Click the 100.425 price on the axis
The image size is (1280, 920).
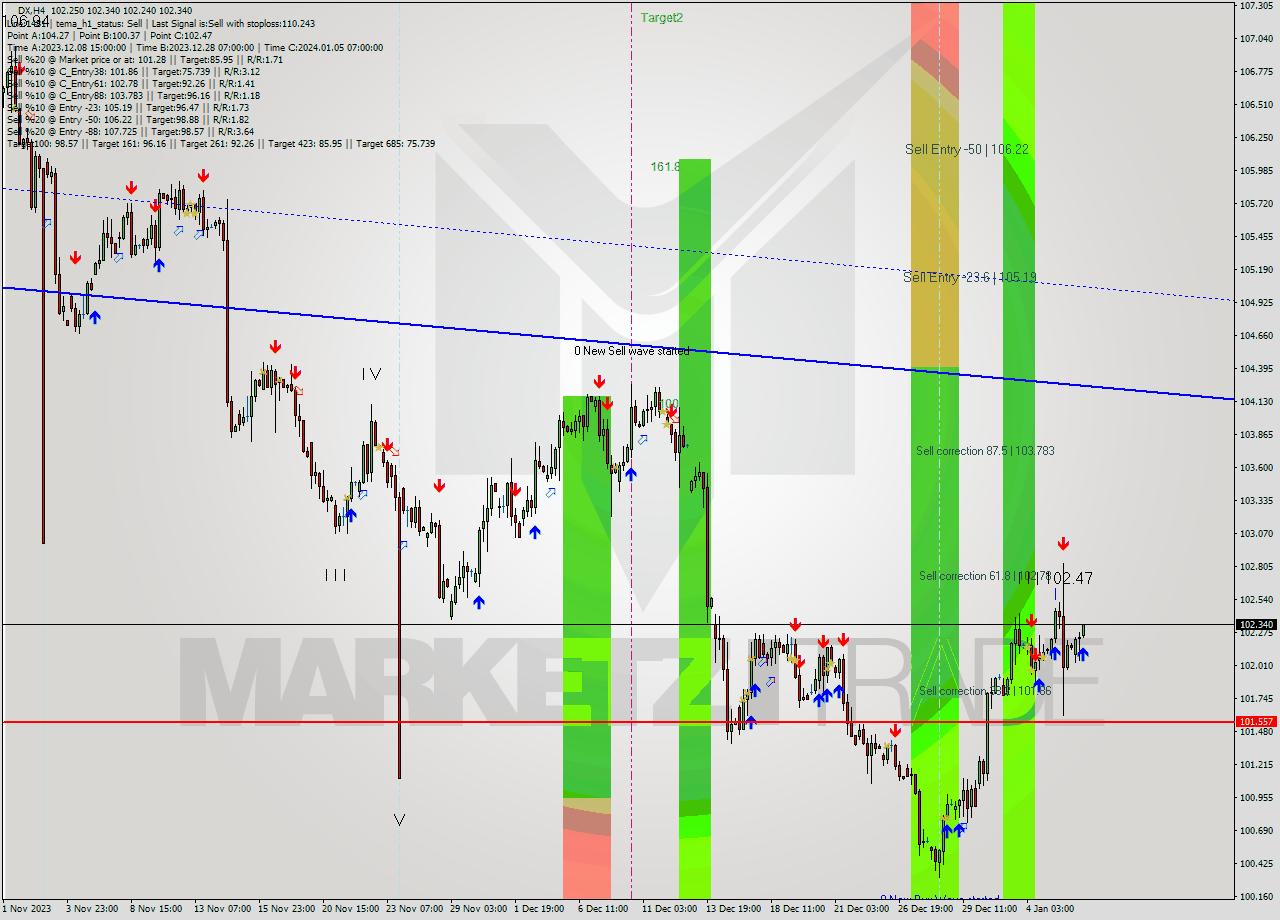(x=1256, y=863)
